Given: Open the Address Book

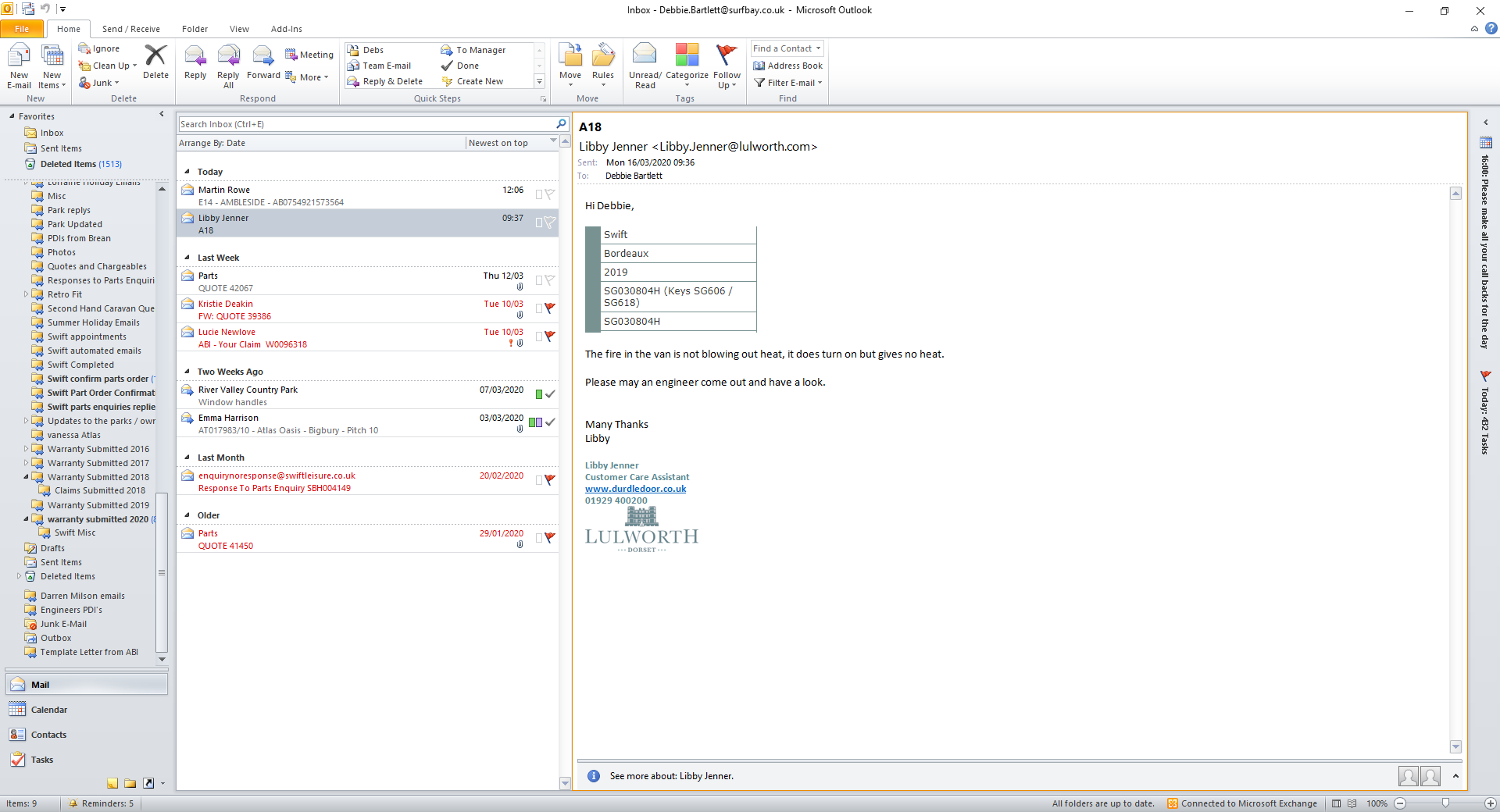Looking at the screenshot, I should coord(787,66).
